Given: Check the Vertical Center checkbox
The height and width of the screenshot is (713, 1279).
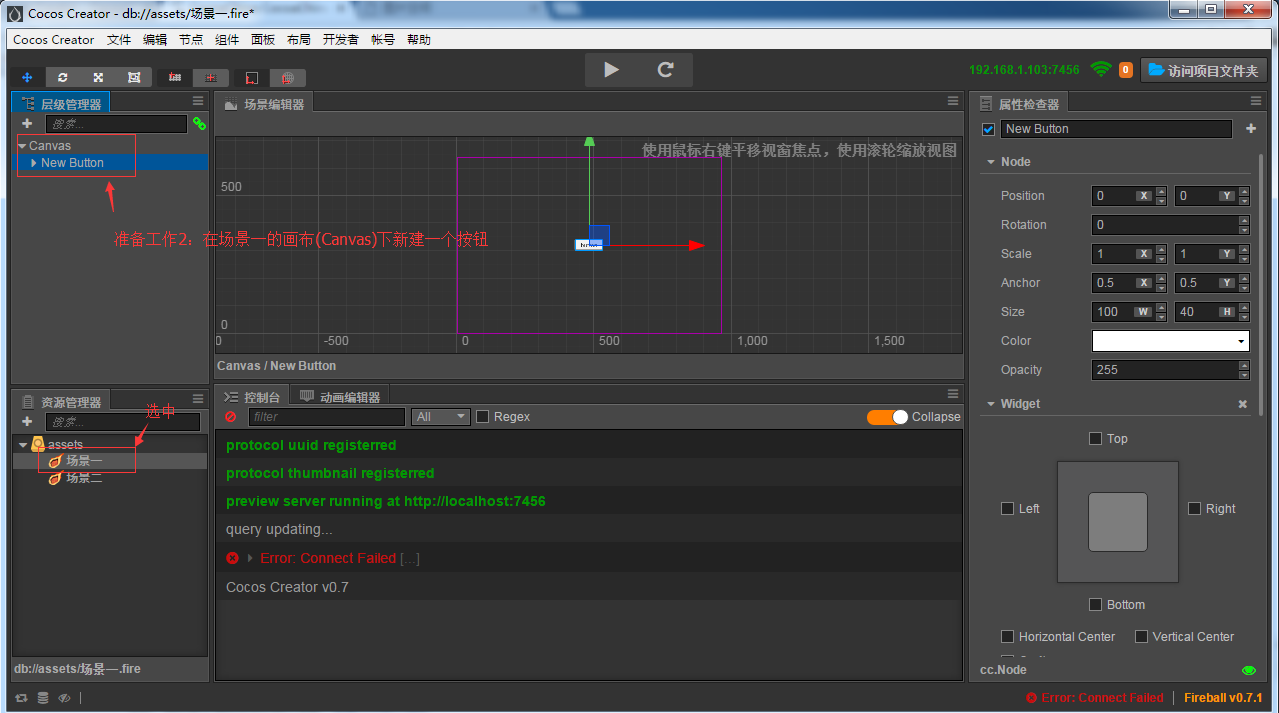Looking at the screenshot, I should coord(1141,636).
